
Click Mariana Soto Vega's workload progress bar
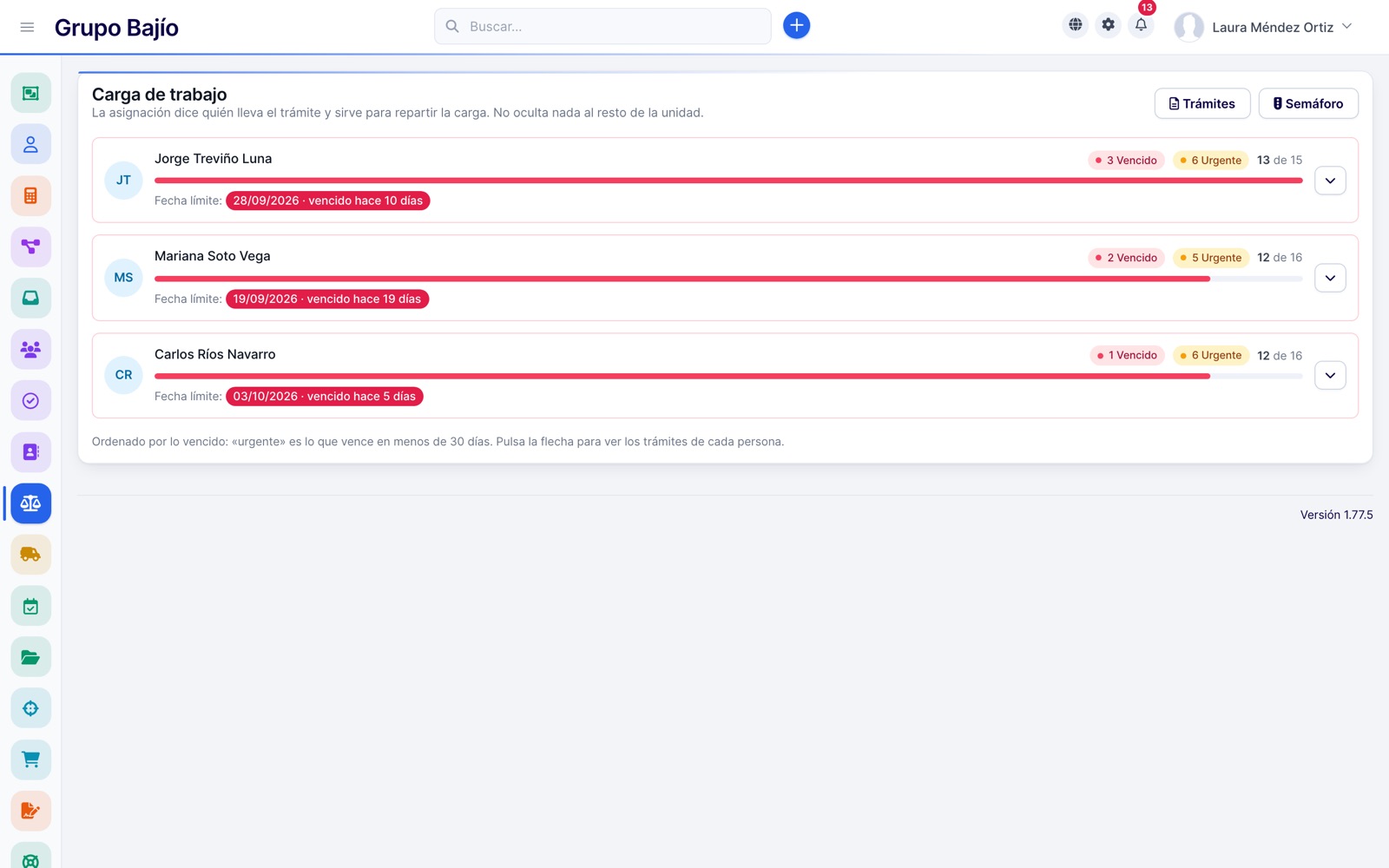728,279
